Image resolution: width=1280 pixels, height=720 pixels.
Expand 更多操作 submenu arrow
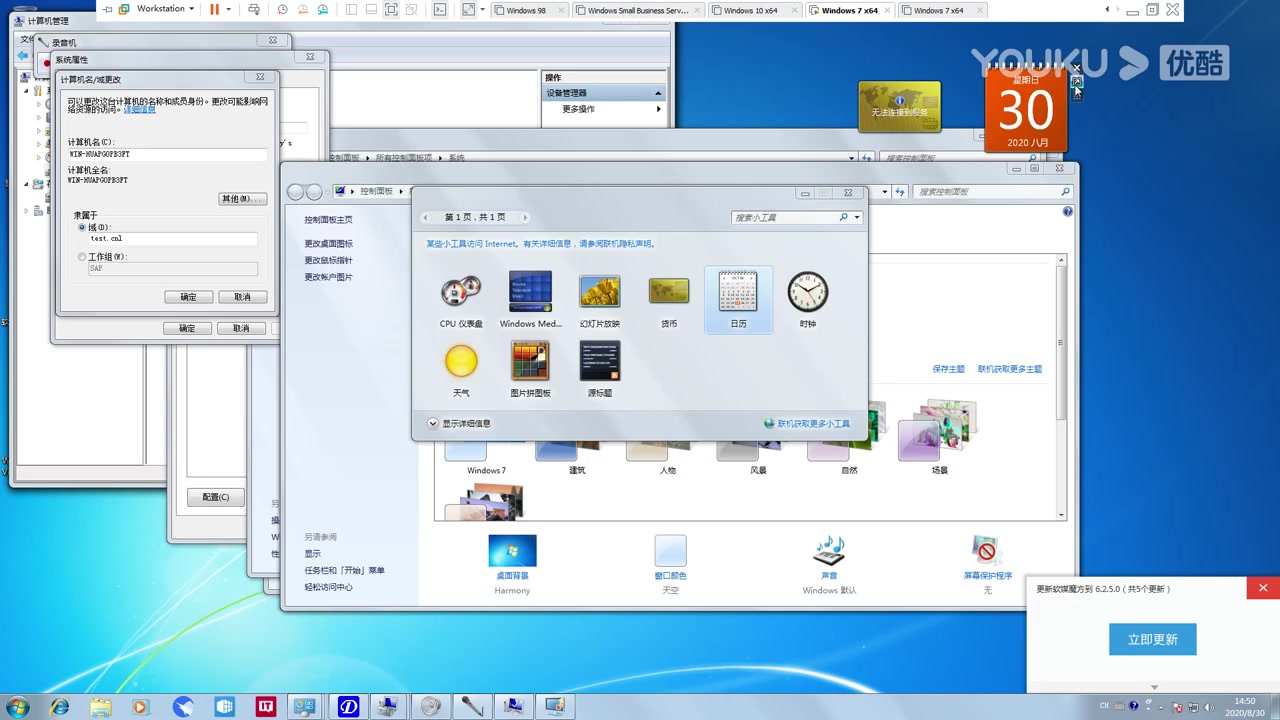pos(658,109)
